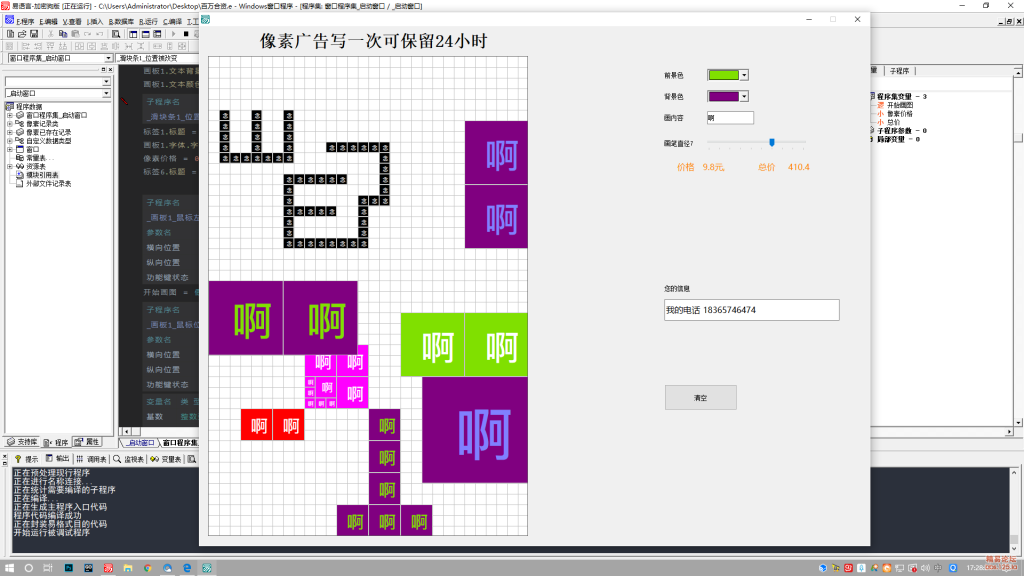Click the open folder toolbar icon
This screenshot has width=1024, height=576.
tap(21, 34)
